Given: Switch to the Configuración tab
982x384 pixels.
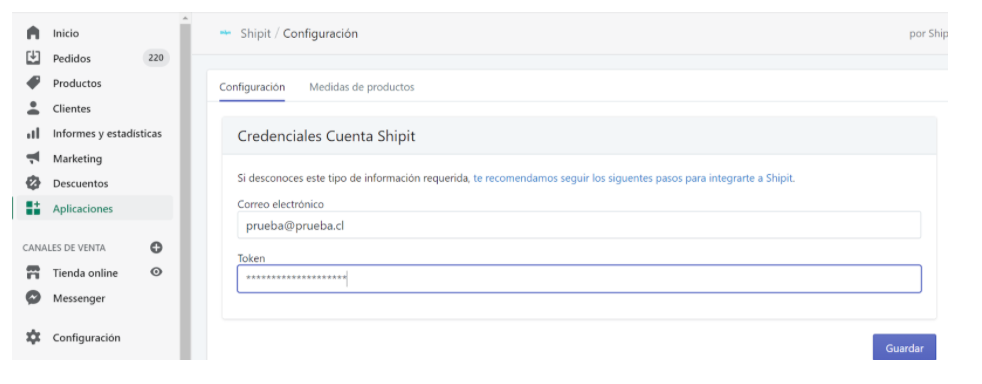Looking at the screenshot, I should coord(252,87).
